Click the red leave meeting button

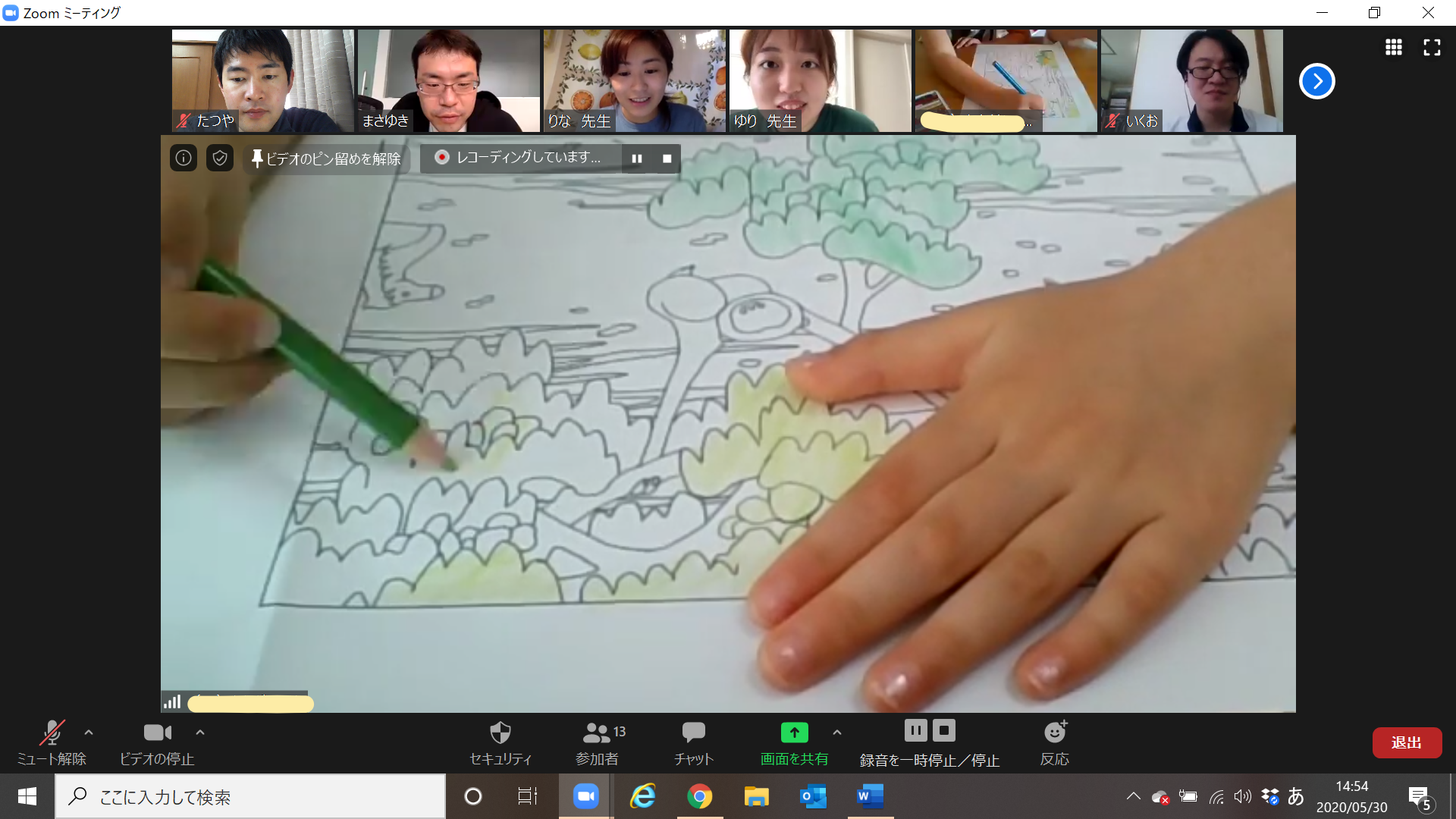pos(1407,742)
